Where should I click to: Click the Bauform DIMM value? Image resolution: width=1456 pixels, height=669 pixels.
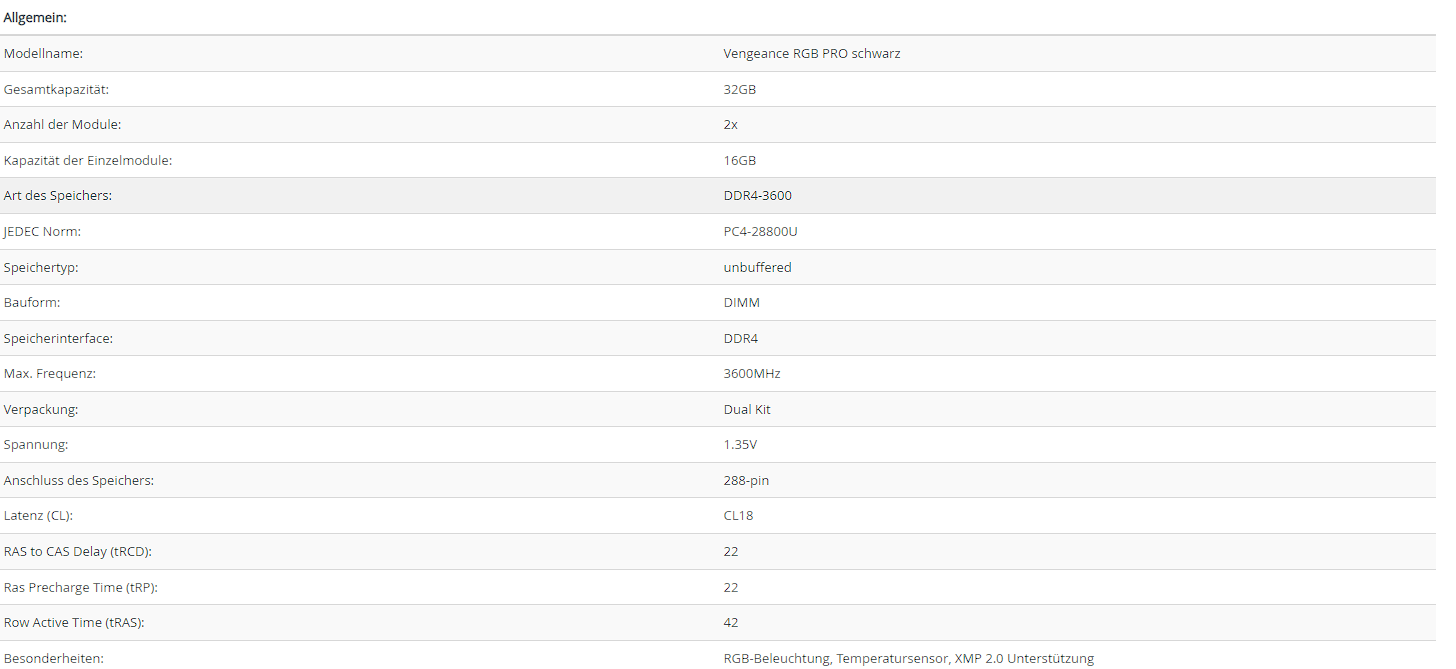point(741,302)
